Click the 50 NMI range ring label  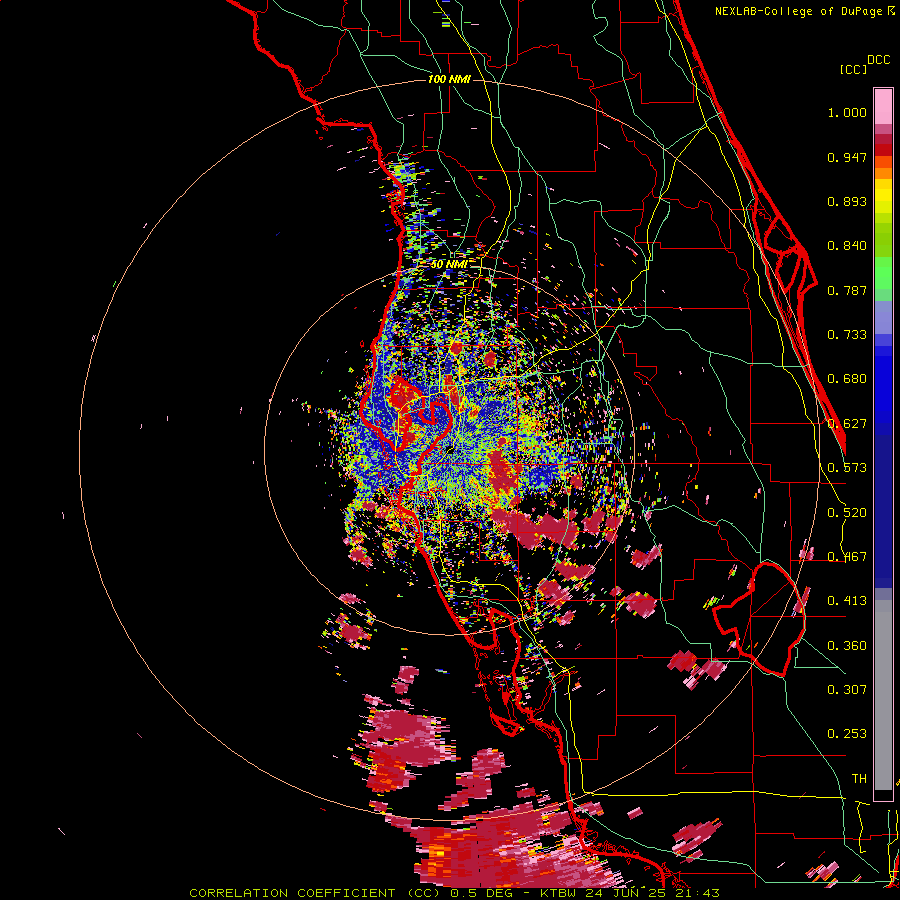point(449,264)
